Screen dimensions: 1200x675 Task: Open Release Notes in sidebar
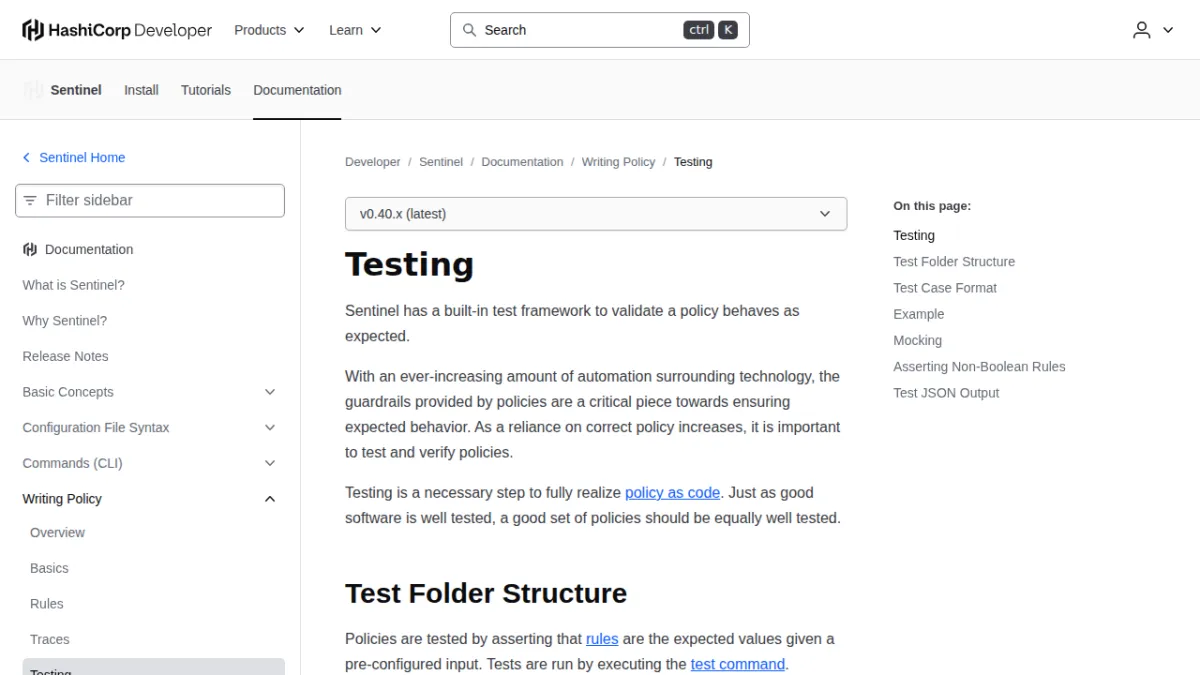tap(66, 356)
